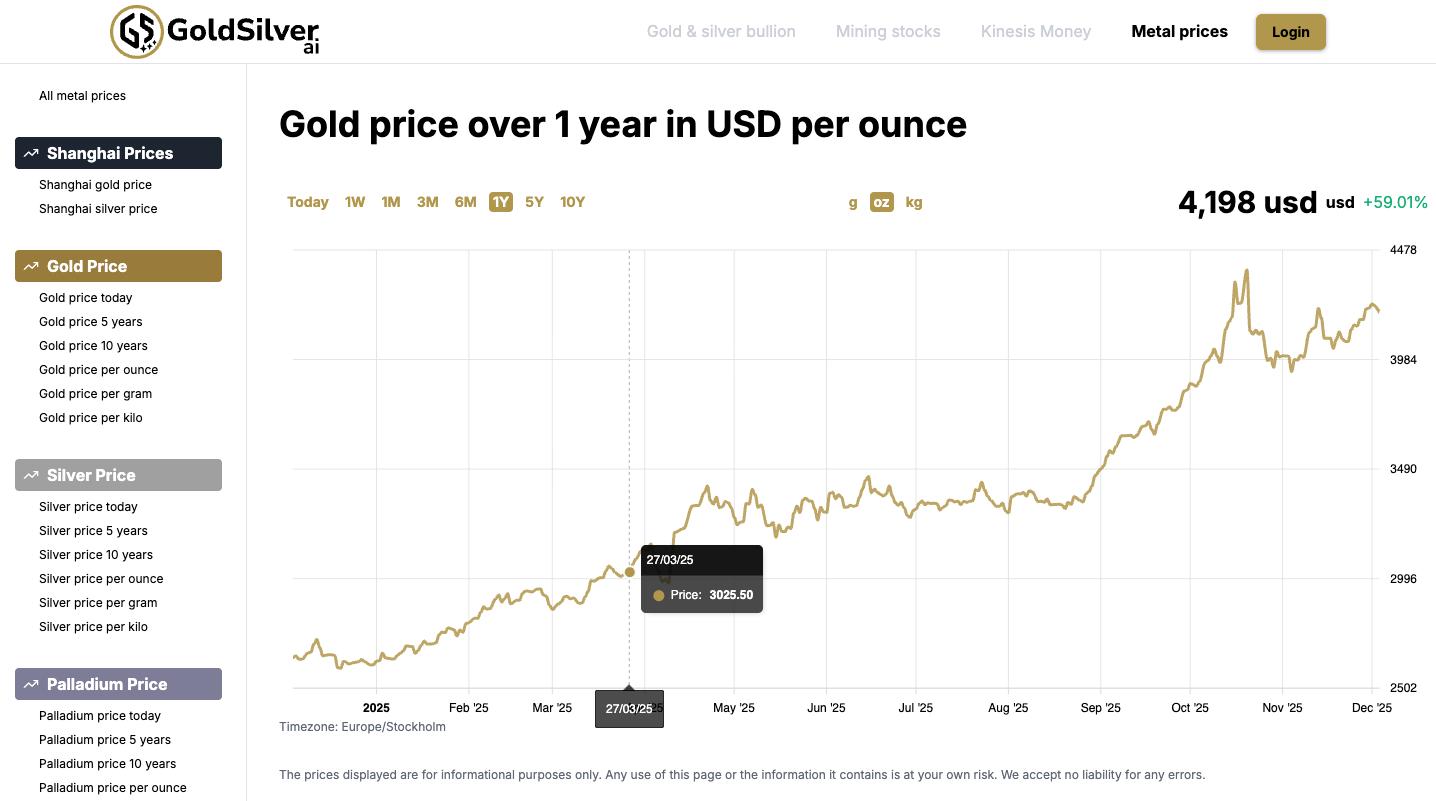This screenshot has height=801, width=1436.
Task: Switch unit to grams
Action: (x=853, y=202)
